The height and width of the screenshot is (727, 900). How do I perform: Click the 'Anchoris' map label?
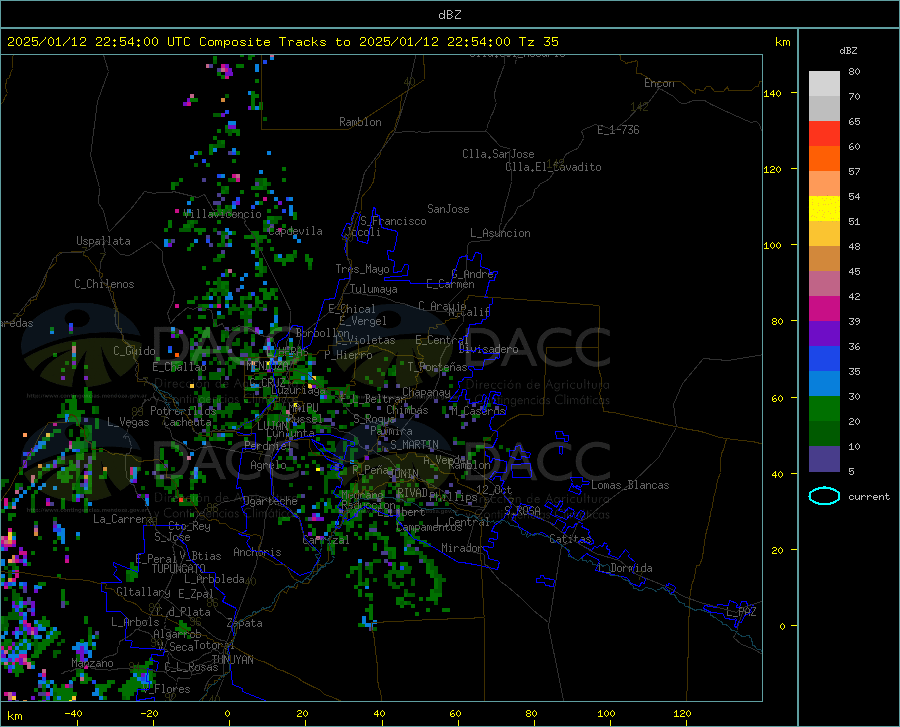257,552
